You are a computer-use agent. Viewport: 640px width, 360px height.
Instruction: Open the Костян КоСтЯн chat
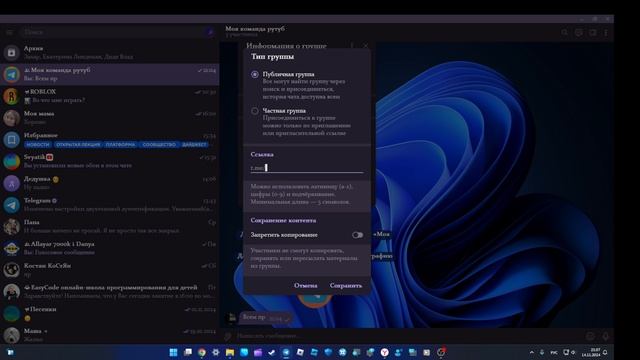click(109, 269)
